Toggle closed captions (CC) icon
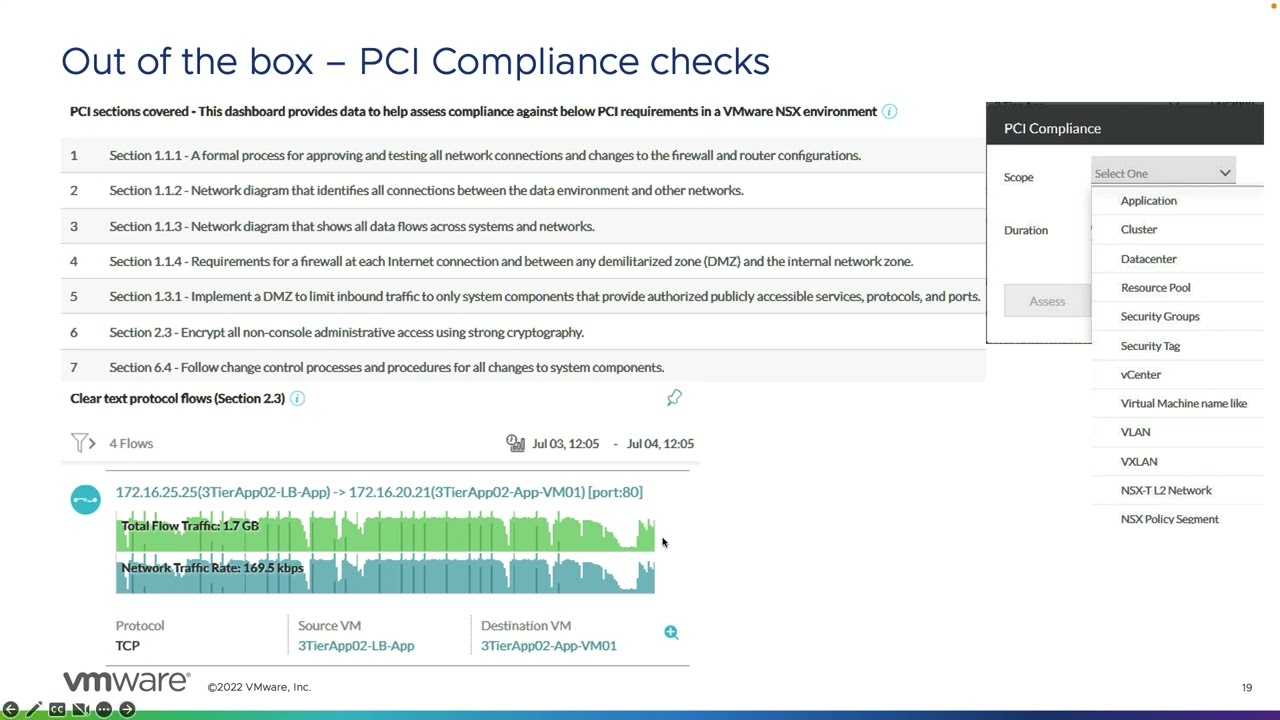1280x720 pixels. [x=57, y=709]
